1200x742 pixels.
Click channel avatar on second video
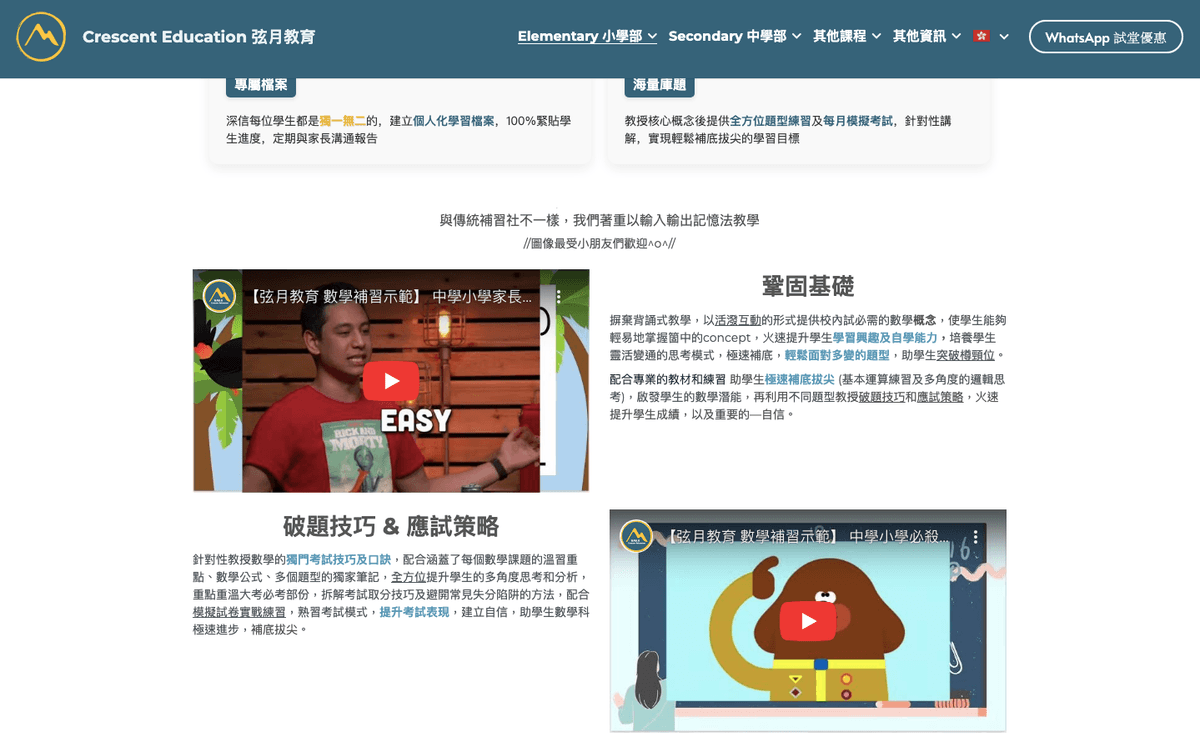pyautogui.click(x=636, y=536)
